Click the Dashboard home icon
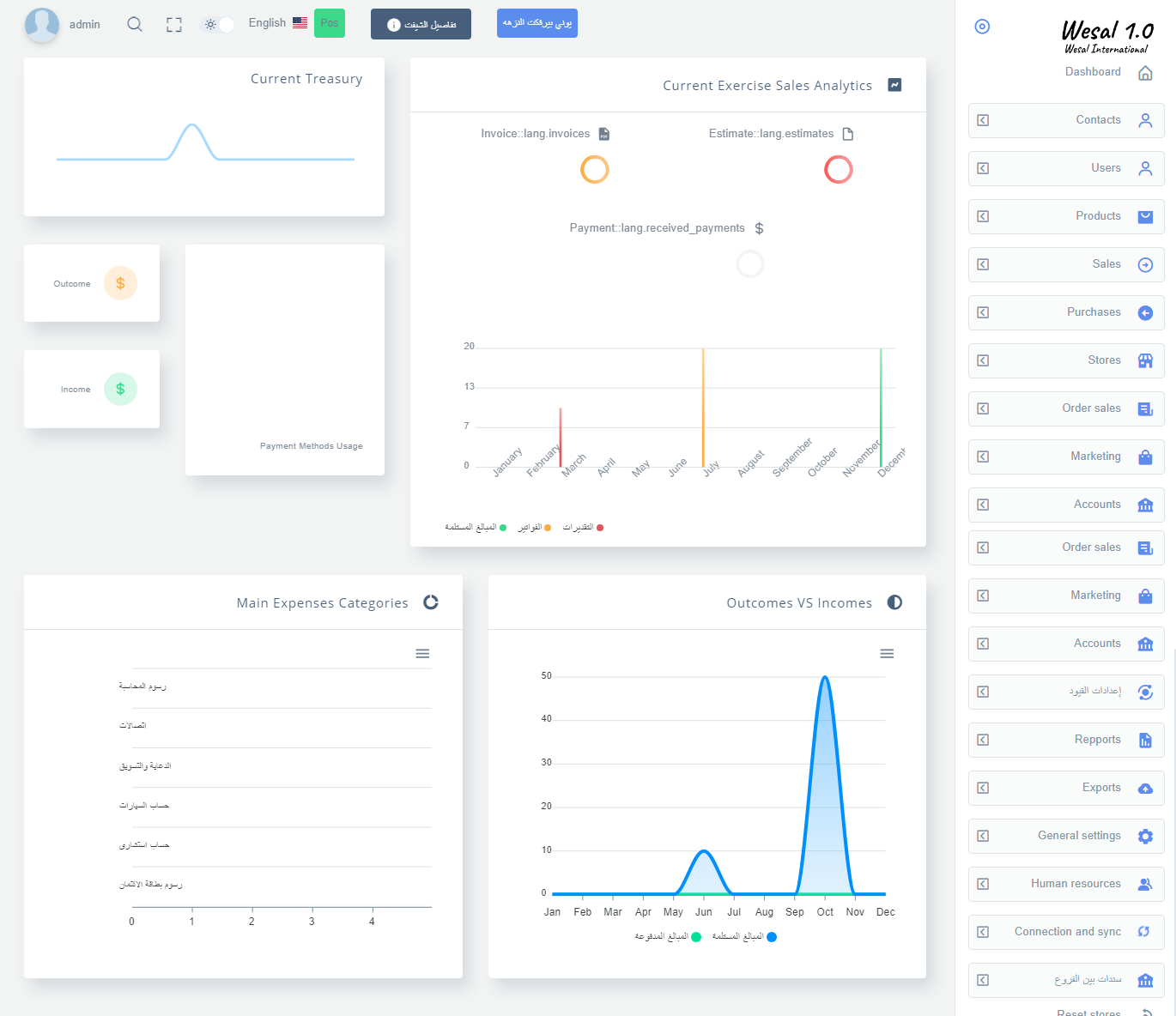This screenshot has height=1016, width=1176. 1145,73
